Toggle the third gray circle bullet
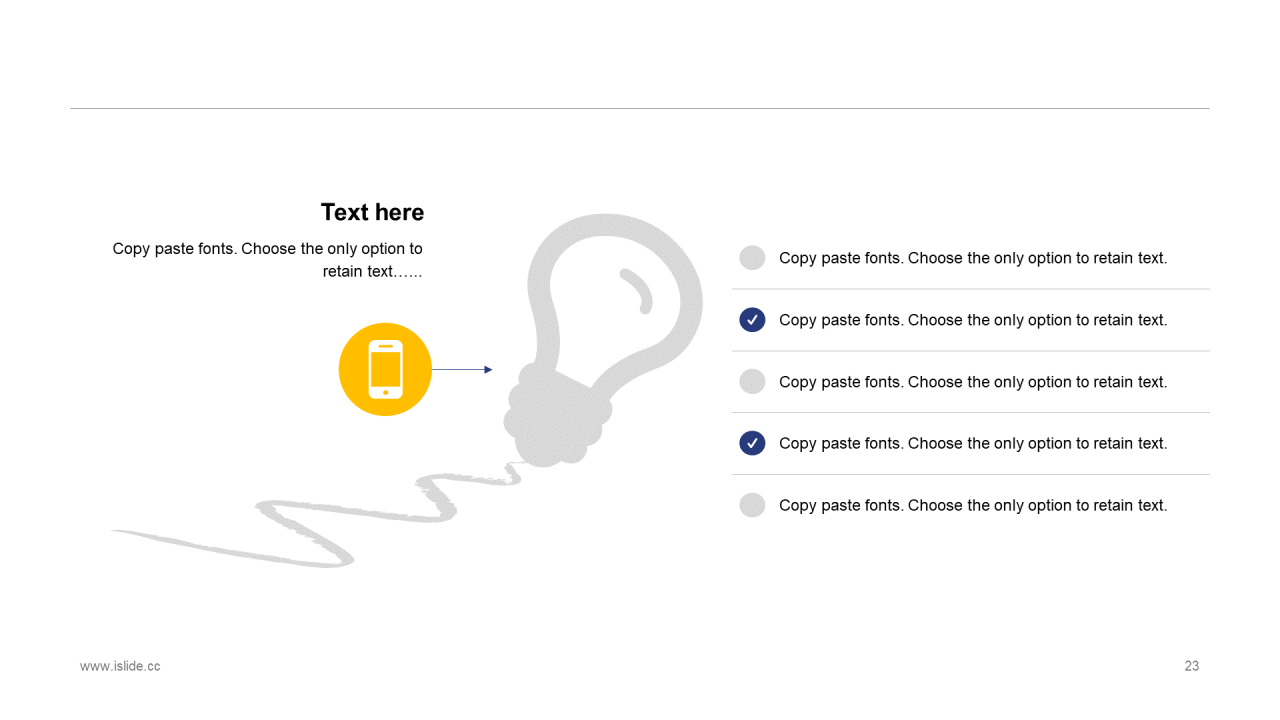This screenshot has width=1280, height=720. 752,381
